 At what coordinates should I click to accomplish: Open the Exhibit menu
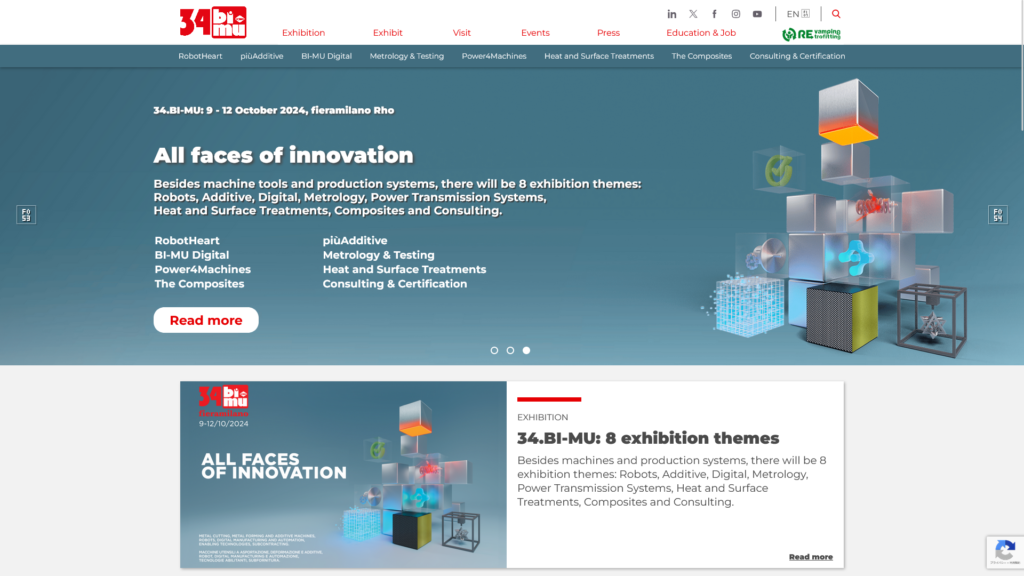point(387,33)
